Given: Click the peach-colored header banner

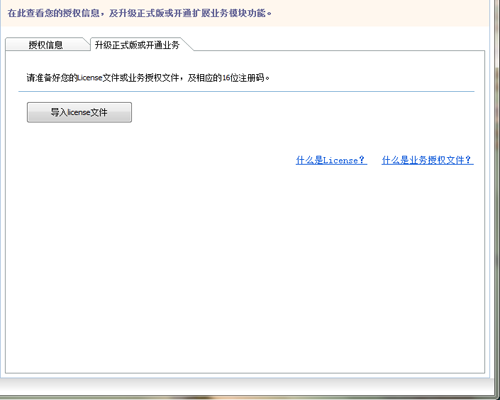Looking at the screenshot, I should (245, 13).
